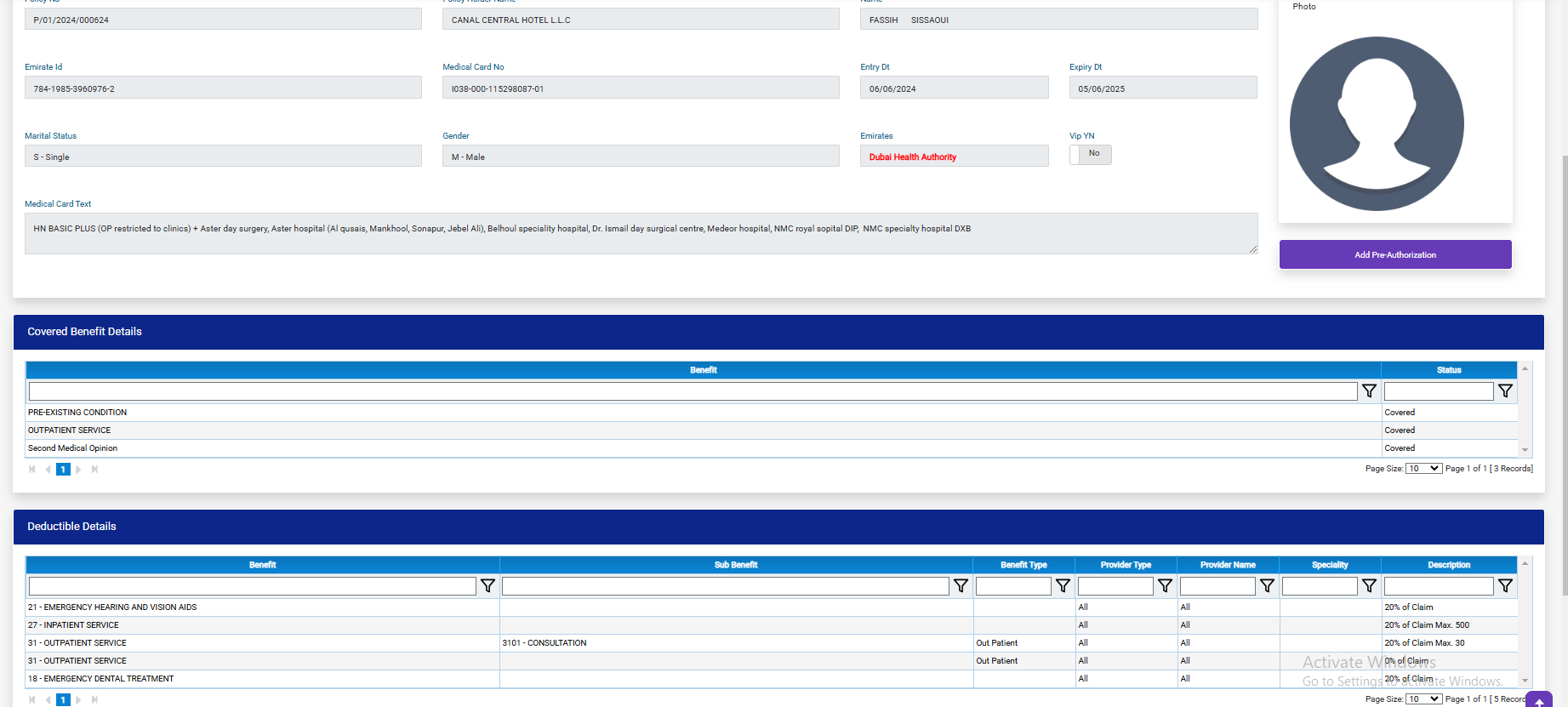Click the Add Pre-Authorization button

[x=1395, y=254]
